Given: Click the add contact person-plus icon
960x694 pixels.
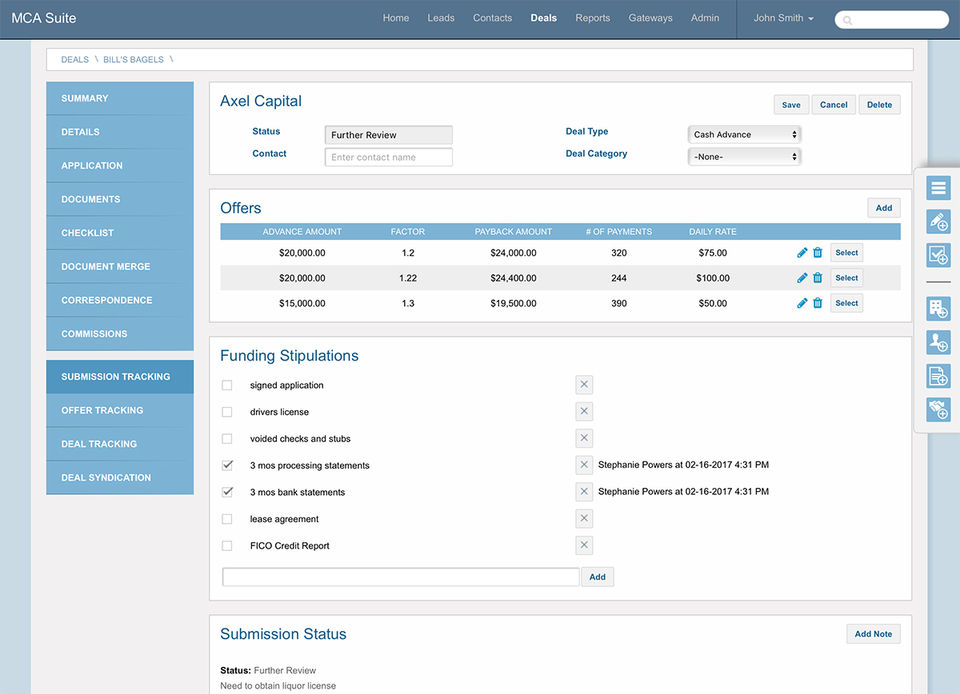Looking at the screenshot, I should coord(938,343).
